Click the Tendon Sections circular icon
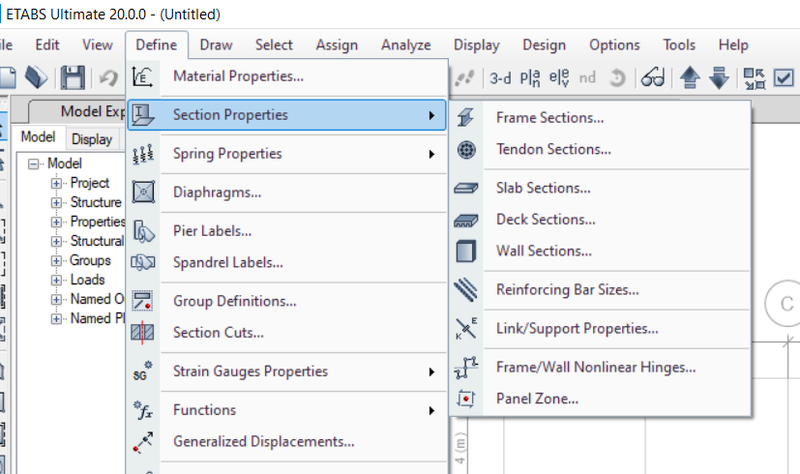Screen dimensions: 800x474 coord(466,149)
